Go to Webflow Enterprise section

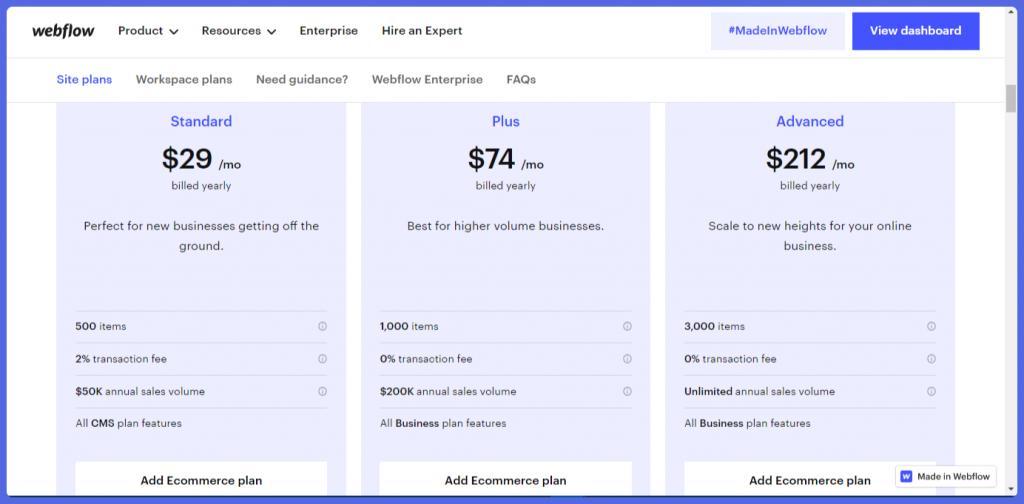tap(427, 80)
